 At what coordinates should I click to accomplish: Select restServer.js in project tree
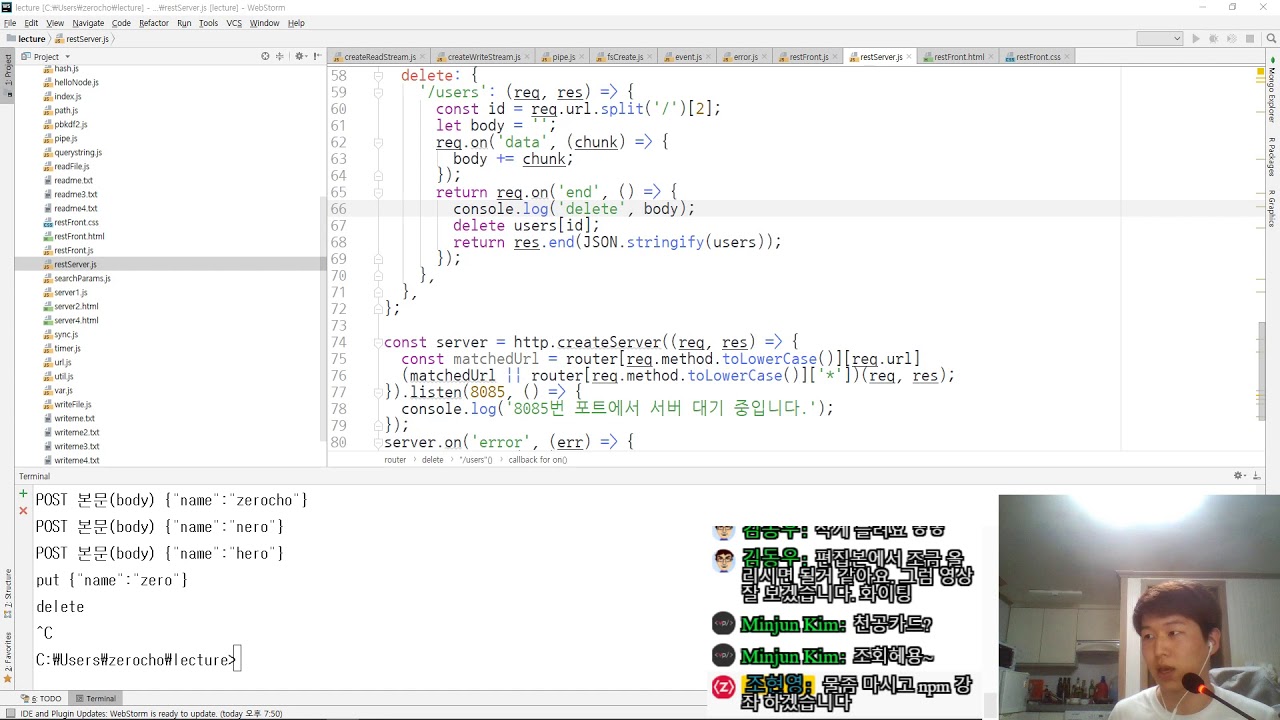click(75, 264)
